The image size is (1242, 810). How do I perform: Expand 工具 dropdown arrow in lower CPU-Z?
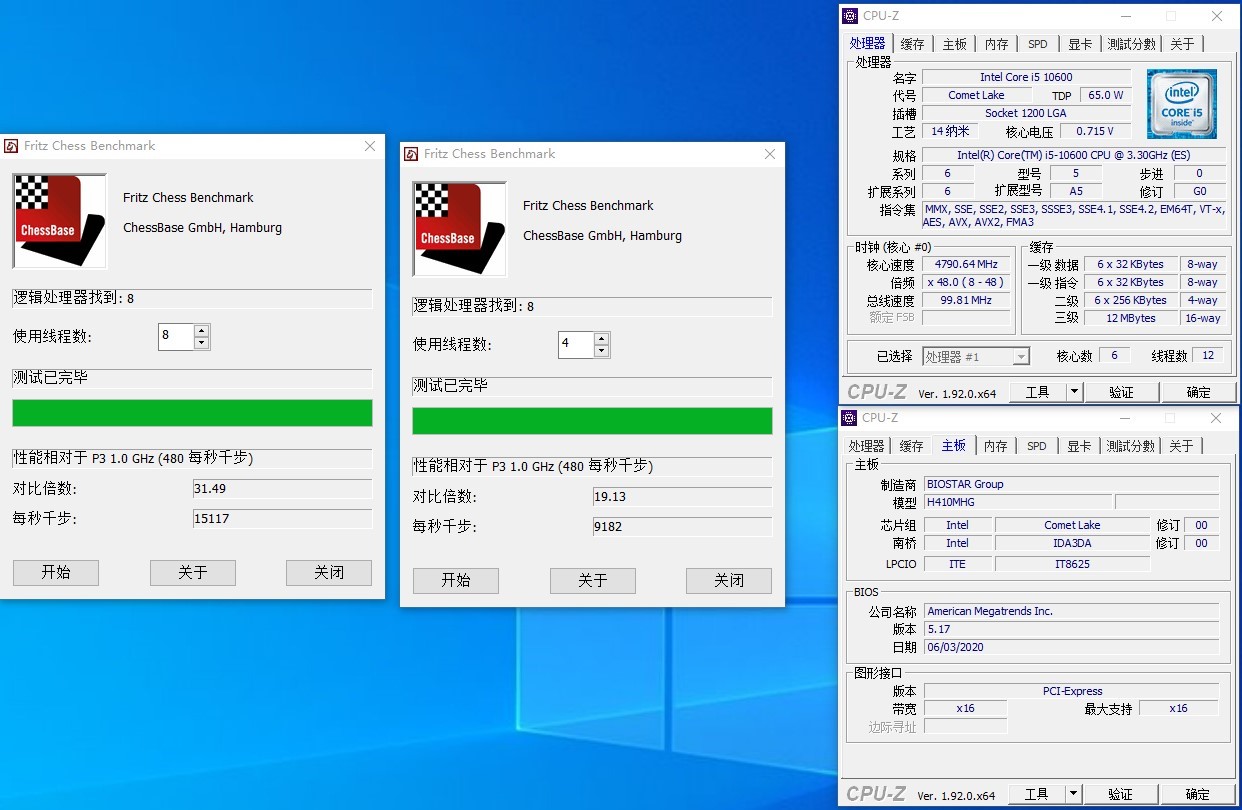pyautogui.click(x=1075, y=794)
